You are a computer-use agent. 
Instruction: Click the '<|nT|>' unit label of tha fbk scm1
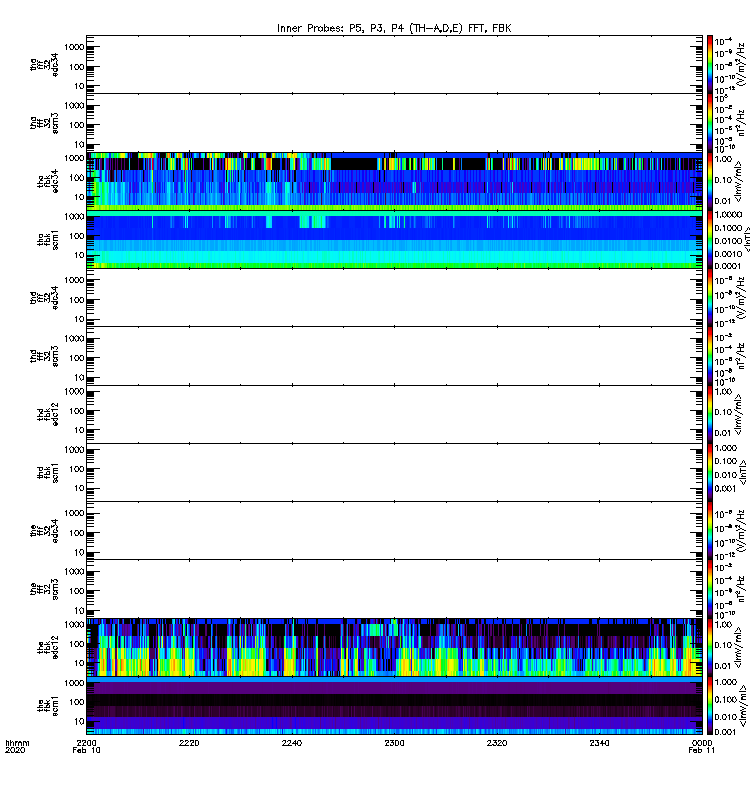[746, 239]
